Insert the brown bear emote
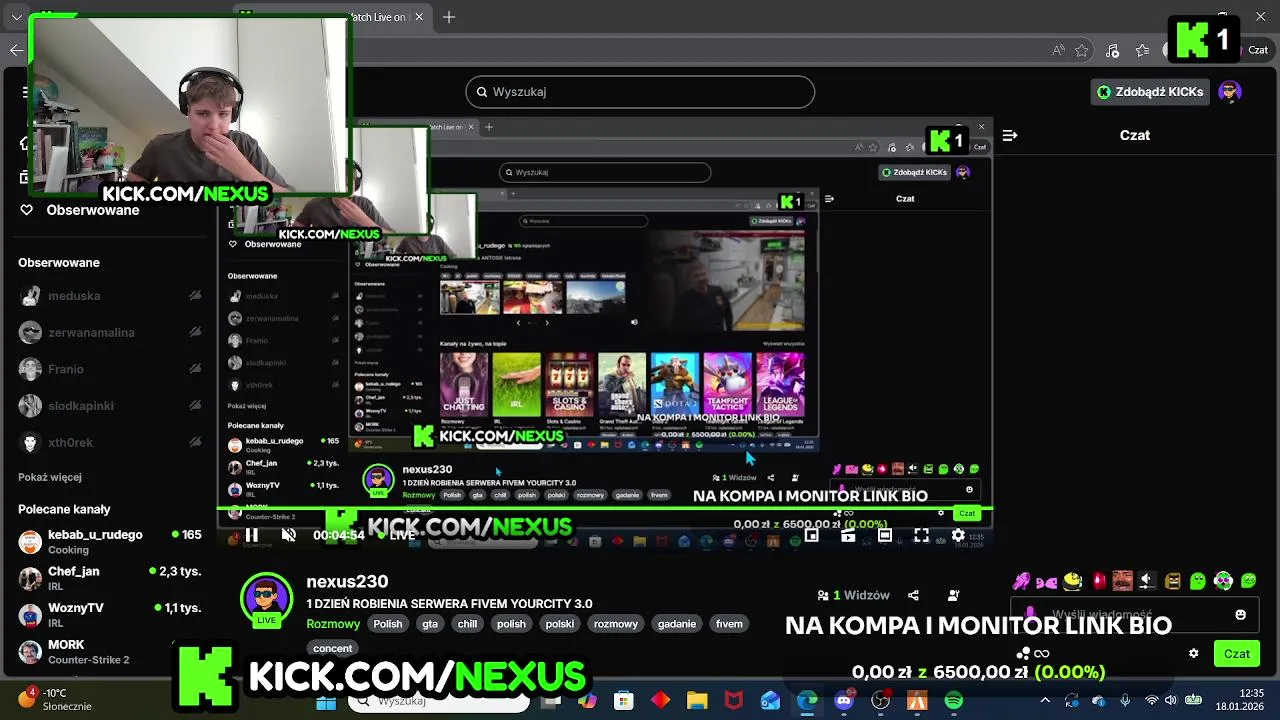The image size is (1280, 720). point(1173,581)
